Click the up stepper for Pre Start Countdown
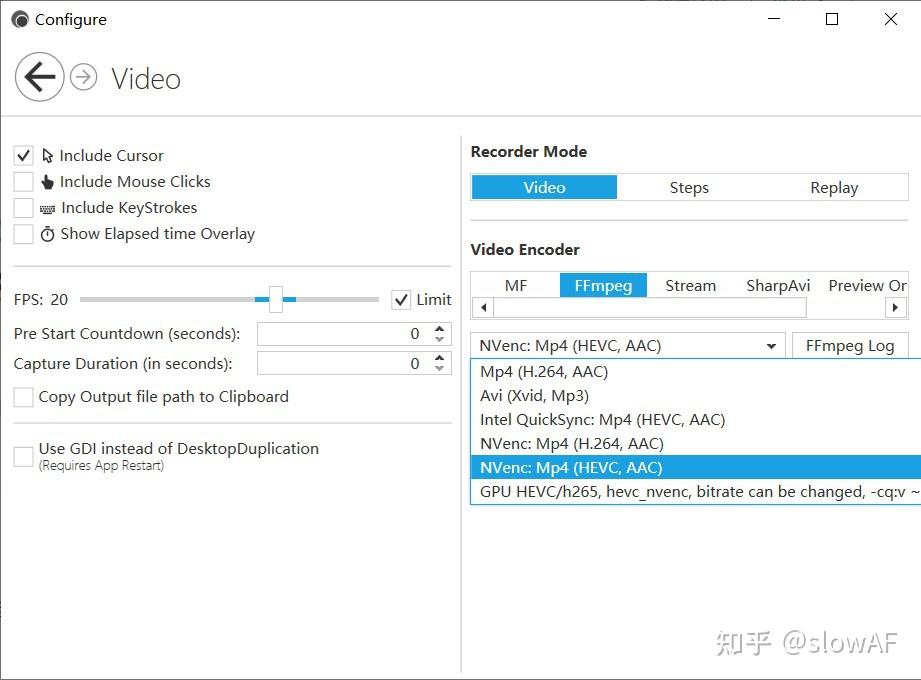 click(x=438, y=327)
